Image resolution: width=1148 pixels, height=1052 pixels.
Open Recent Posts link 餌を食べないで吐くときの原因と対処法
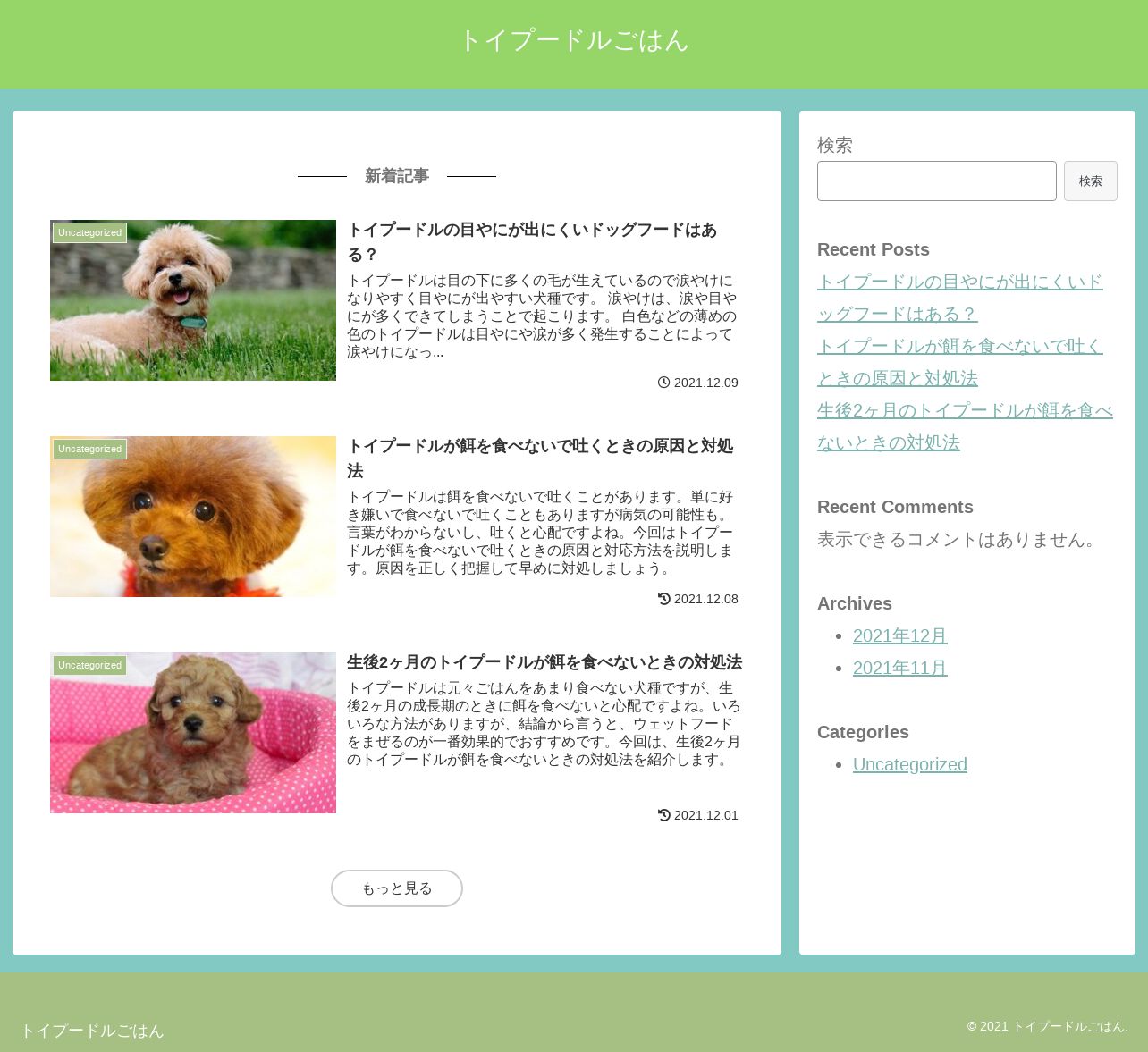[960, 362]
